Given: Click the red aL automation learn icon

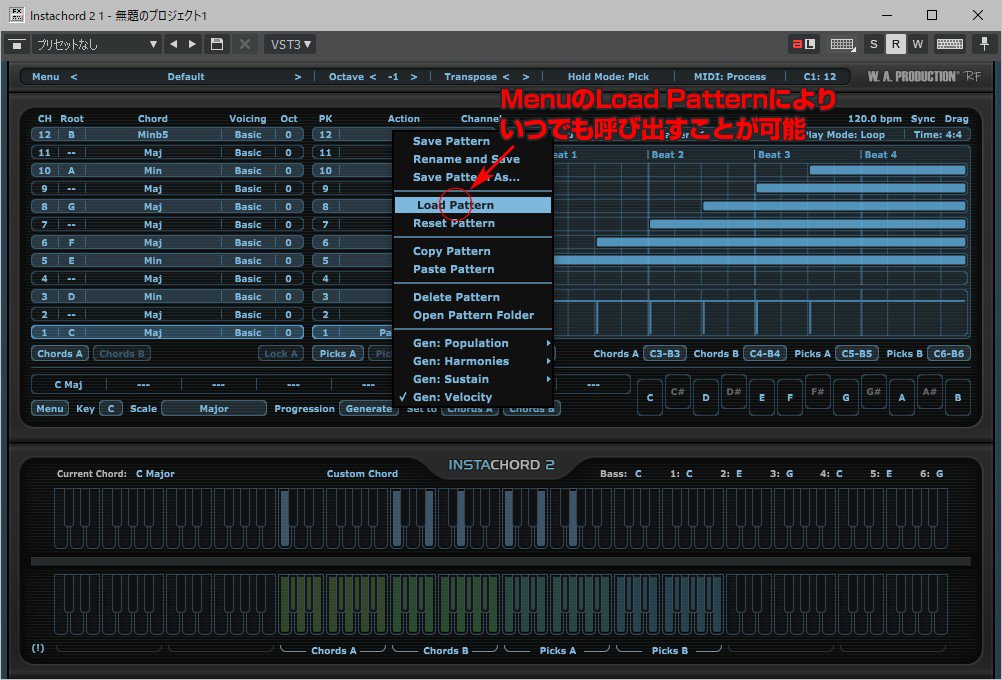Looking at the screenshot, I should click(803, 44).
